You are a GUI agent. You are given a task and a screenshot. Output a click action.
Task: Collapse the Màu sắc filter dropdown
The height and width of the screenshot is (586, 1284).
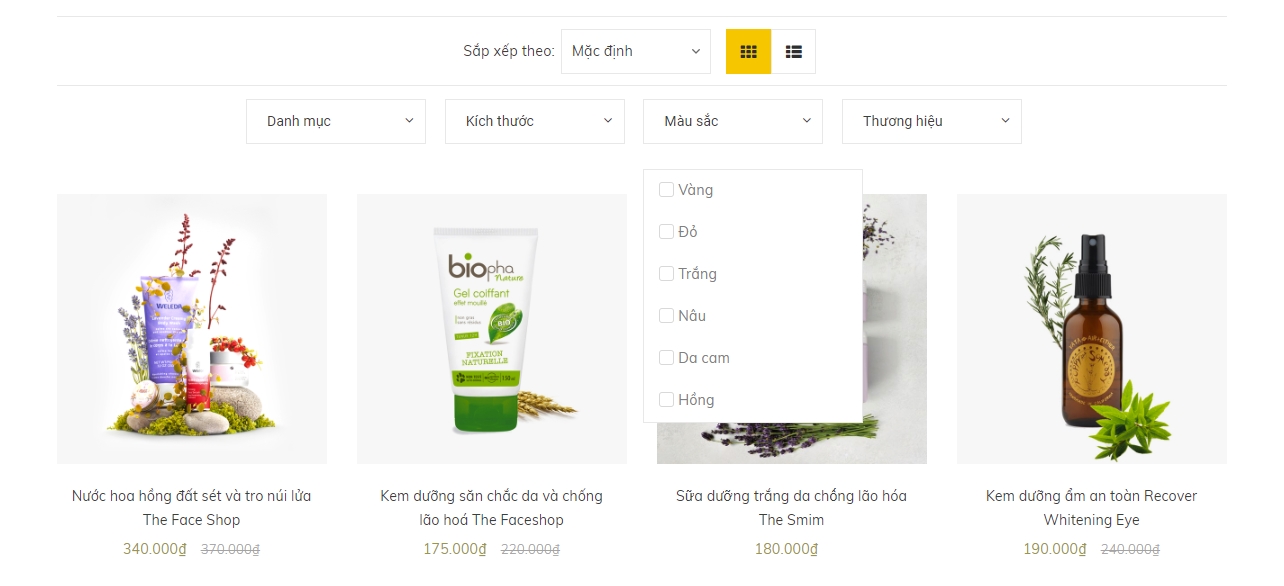(x=733, y=121)
